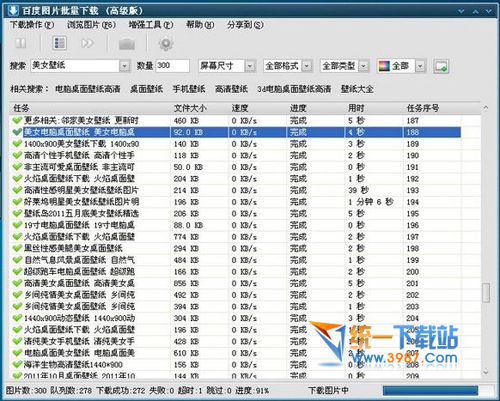Expand the color 全部 dropdown
Screen dimensions: 500x401
point(420,66)
